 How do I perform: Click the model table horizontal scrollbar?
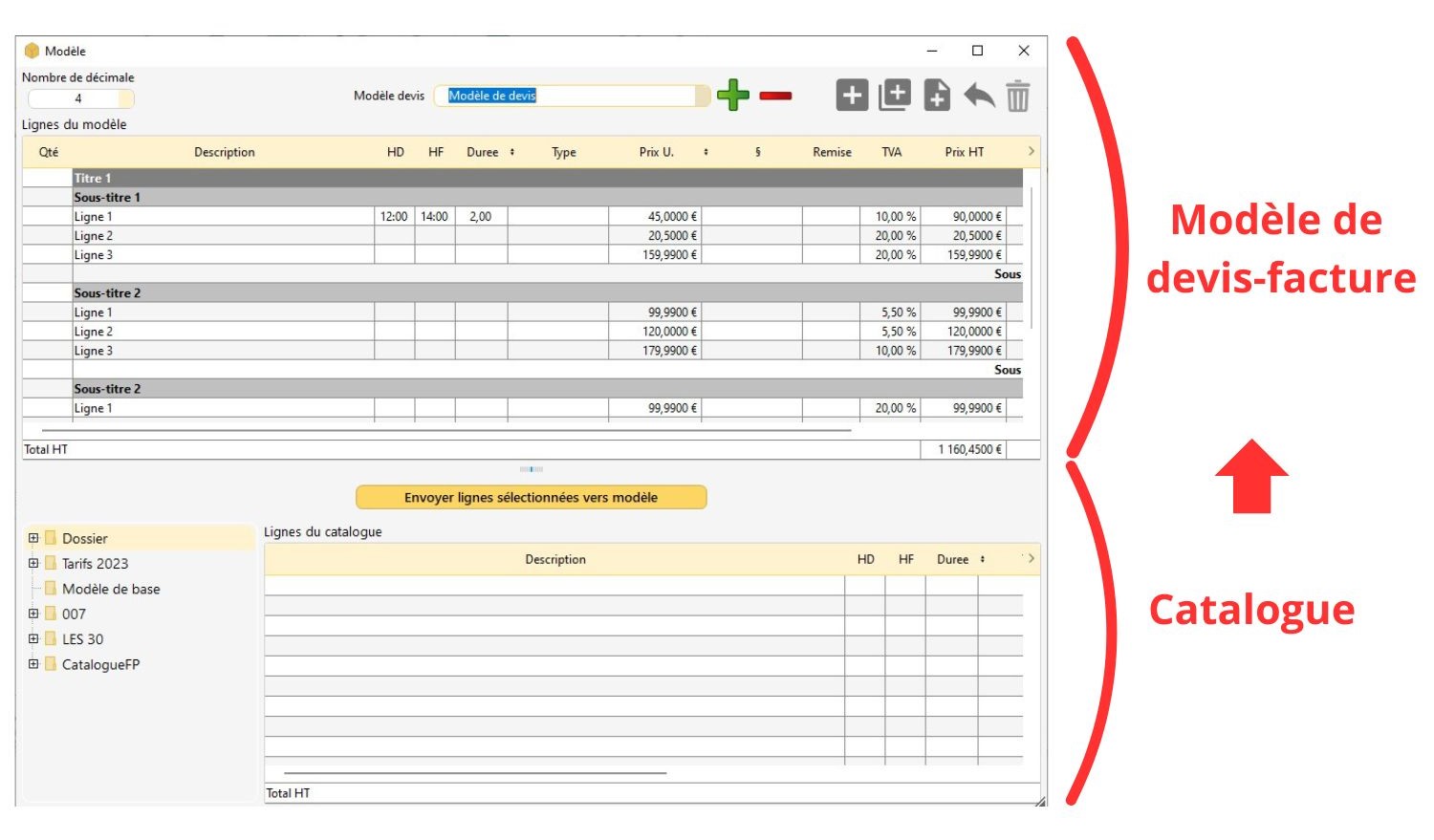click(x=445, y=431)
